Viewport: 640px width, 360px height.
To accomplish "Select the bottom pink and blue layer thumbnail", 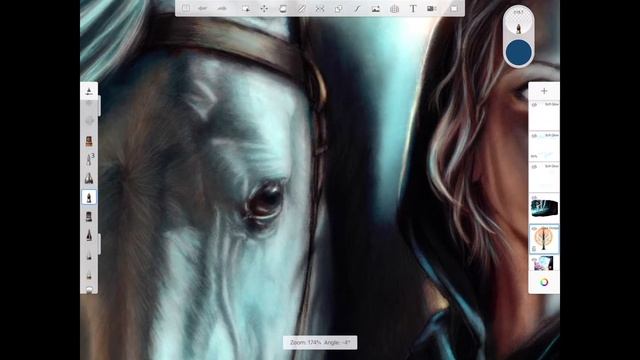I will (x=544, y=263).
